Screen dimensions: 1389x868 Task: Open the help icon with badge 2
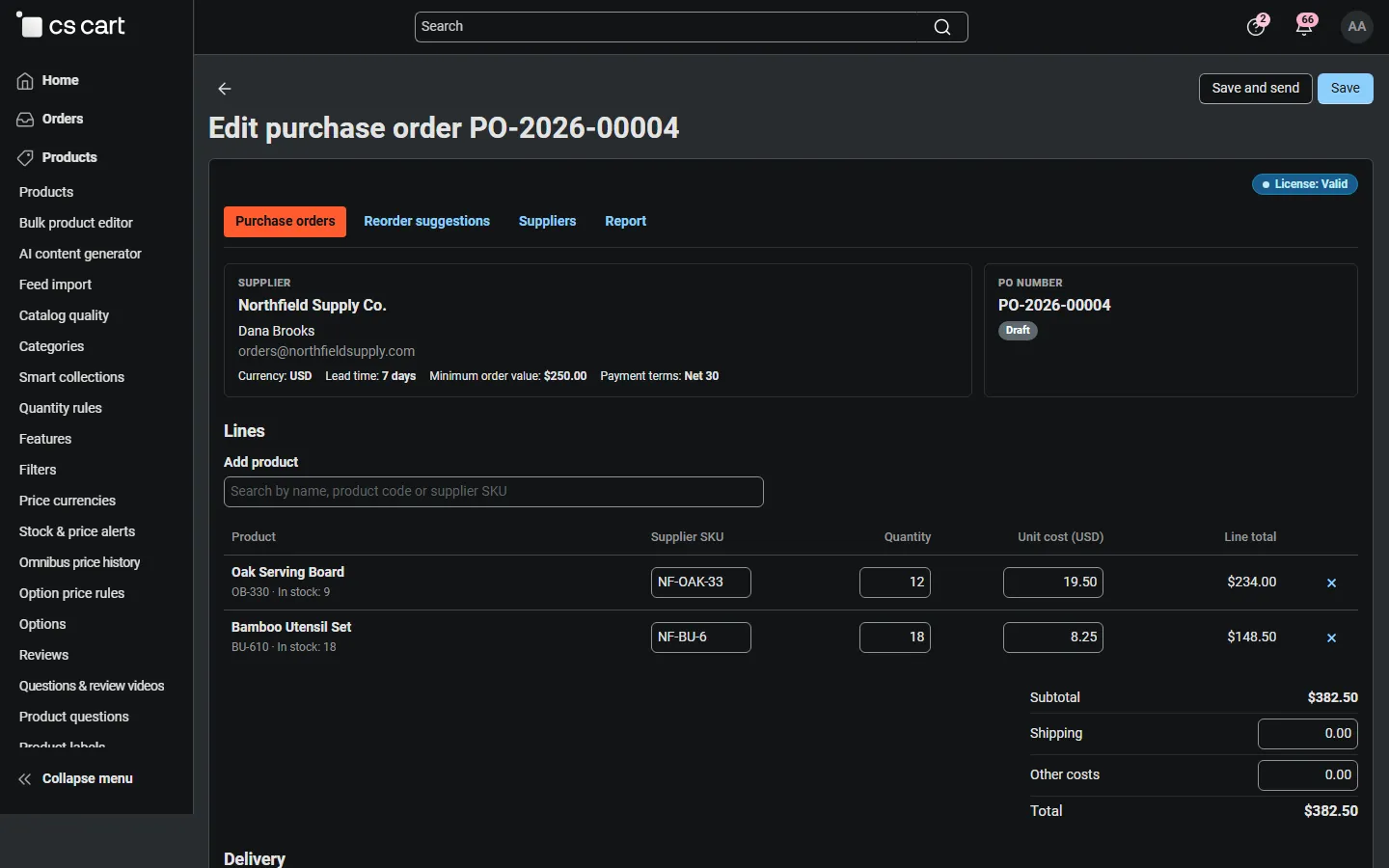1256,26
